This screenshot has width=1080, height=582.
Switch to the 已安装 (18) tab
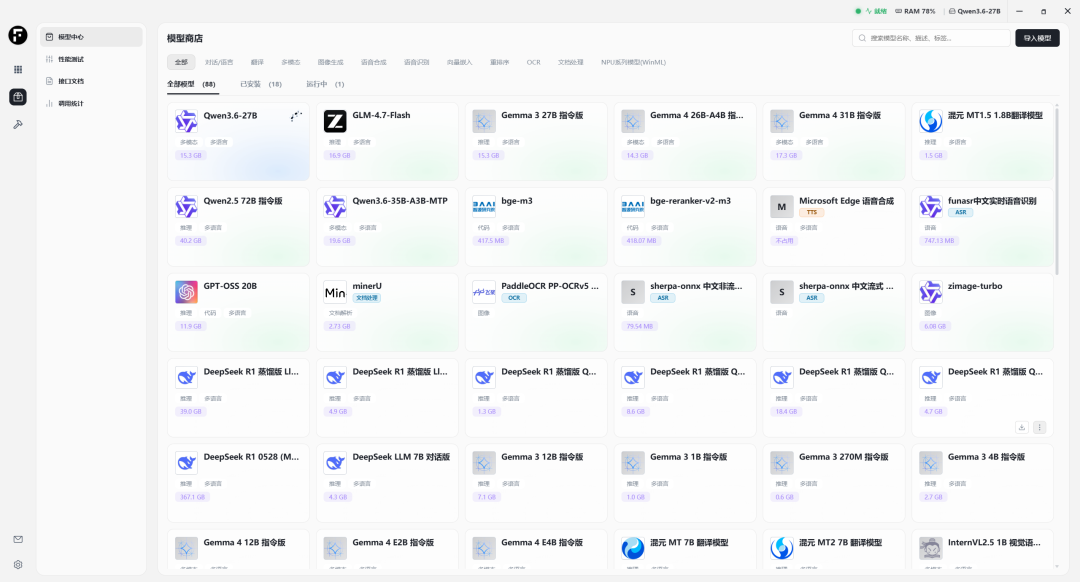(x=261, y=84)
